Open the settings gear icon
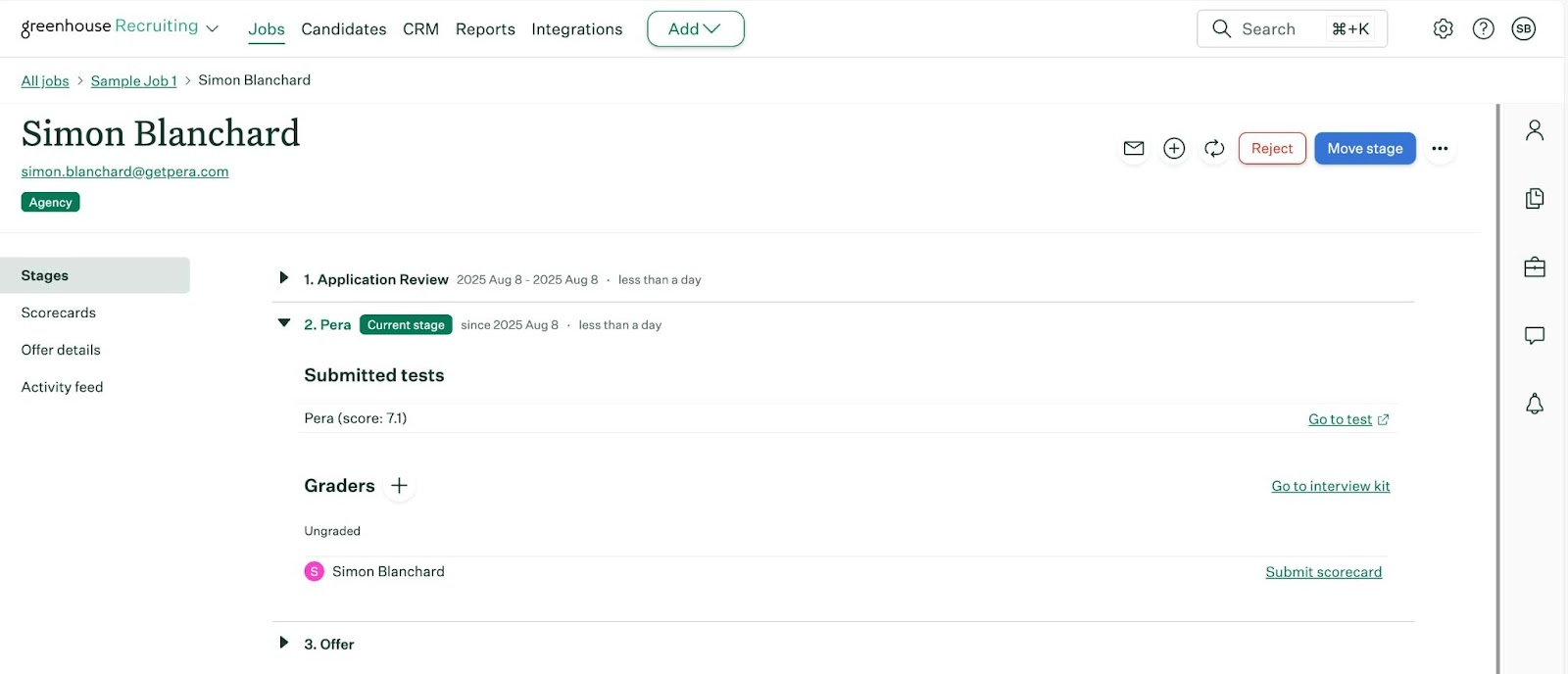The height and width of the screenshot is (674, 1568). coord(1443,29)
